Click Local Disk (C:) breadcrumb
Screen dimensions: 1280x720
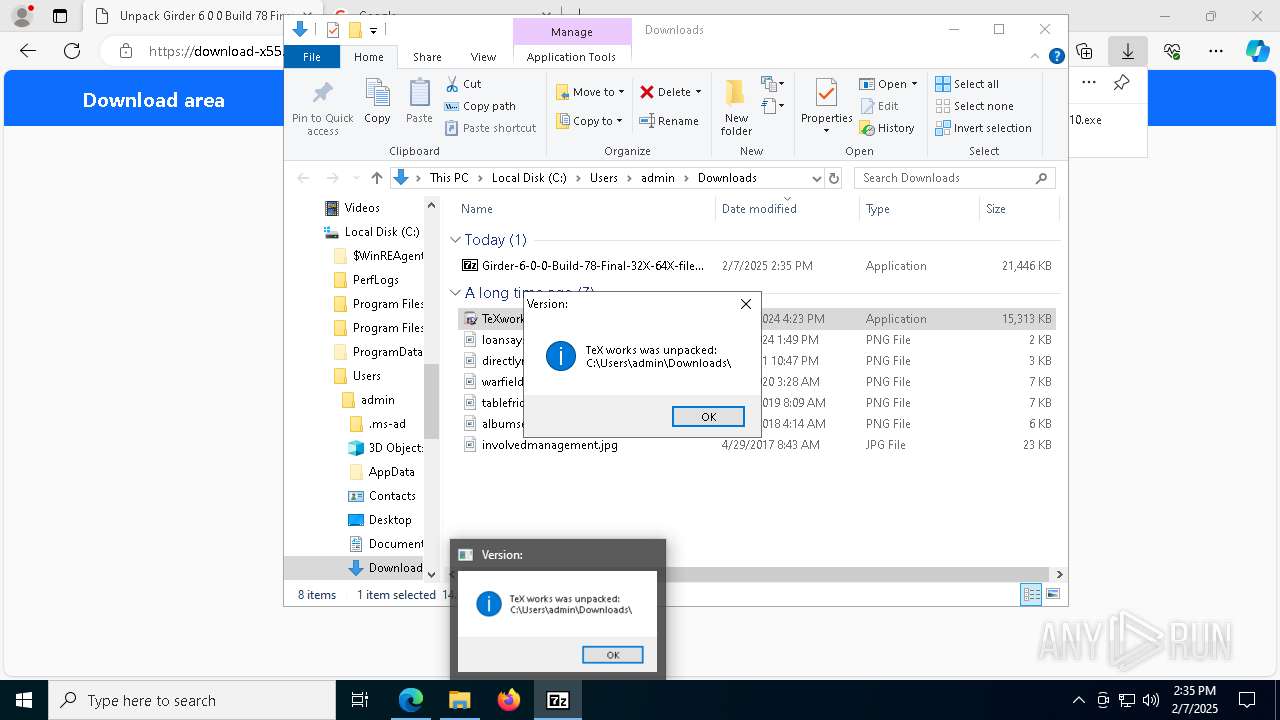point(529,178)
